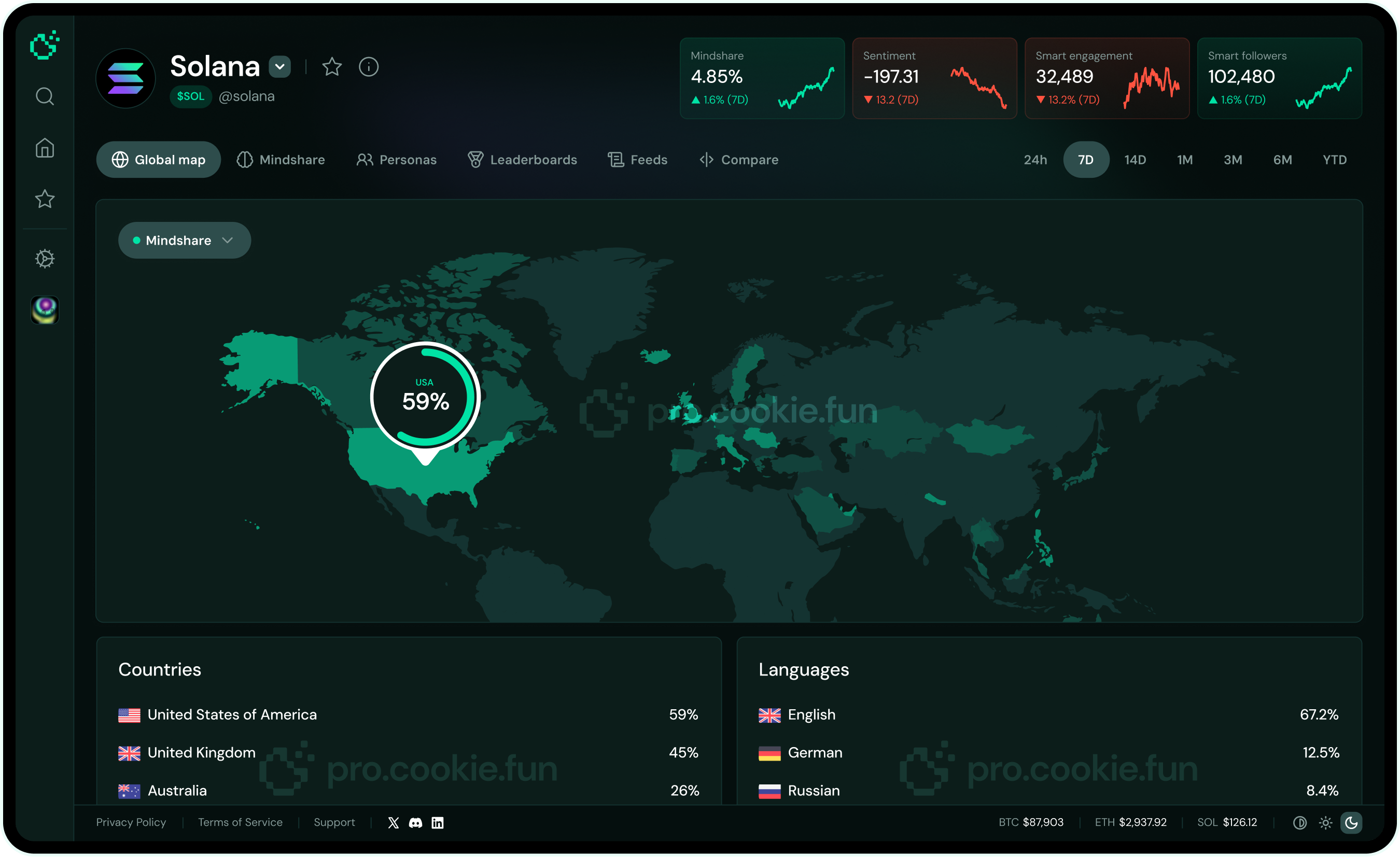Screen dimensions: 1400x857
Task: Select the 7D time range
Action: [x=1086, y=160]
